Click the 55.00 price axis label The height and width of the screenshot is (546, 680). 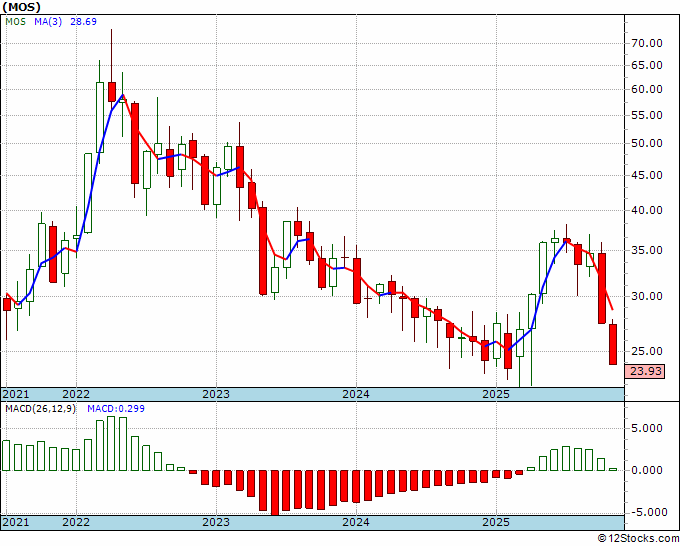(x=647, y=115)
